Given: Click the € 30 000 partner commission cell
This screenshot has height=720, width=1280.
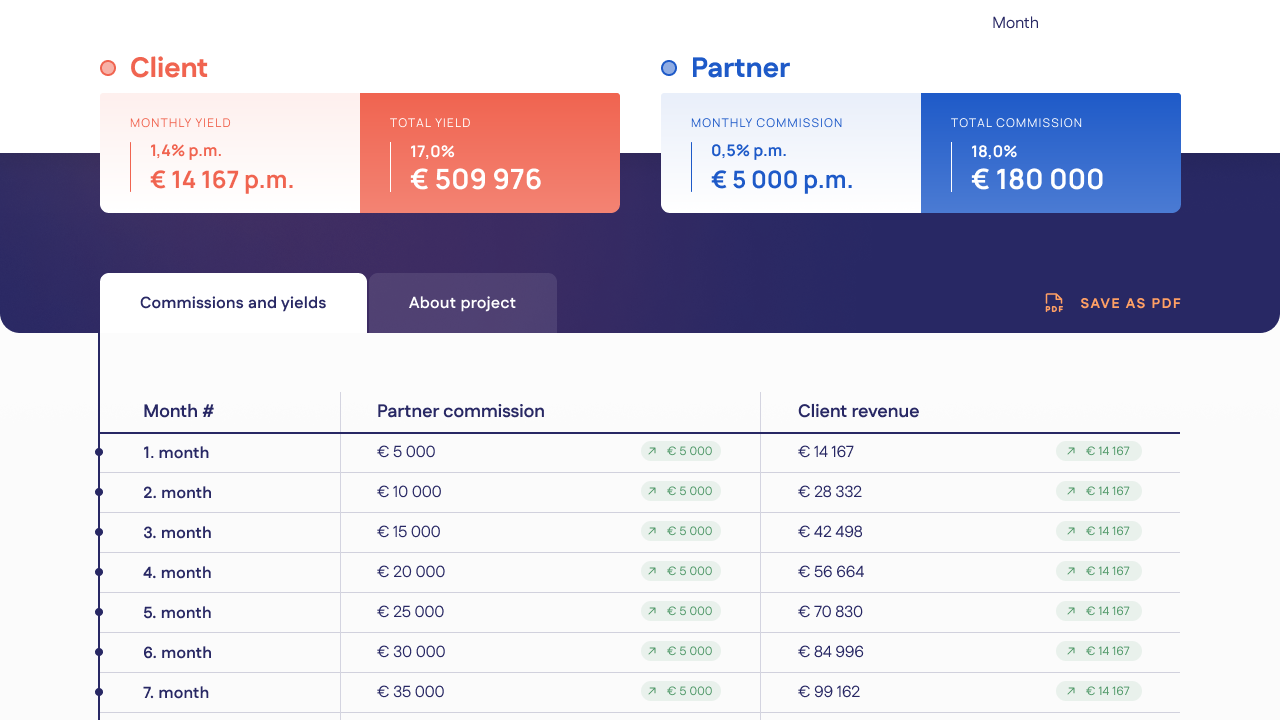Looking at the screenshot, I should [x=411, y=652].
